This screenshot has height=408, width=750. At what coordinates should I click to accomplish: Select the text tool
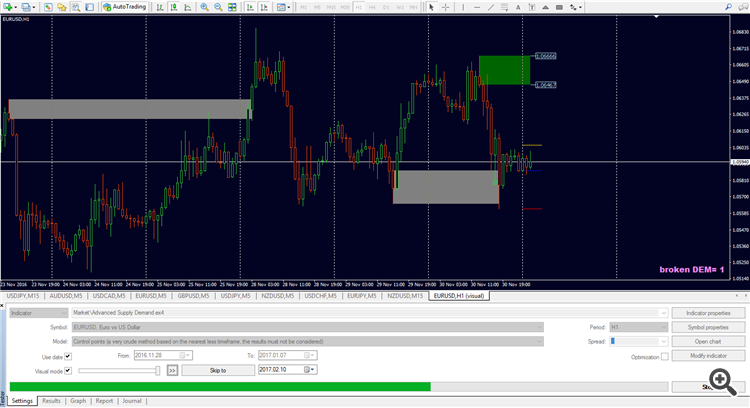point(518,7)
